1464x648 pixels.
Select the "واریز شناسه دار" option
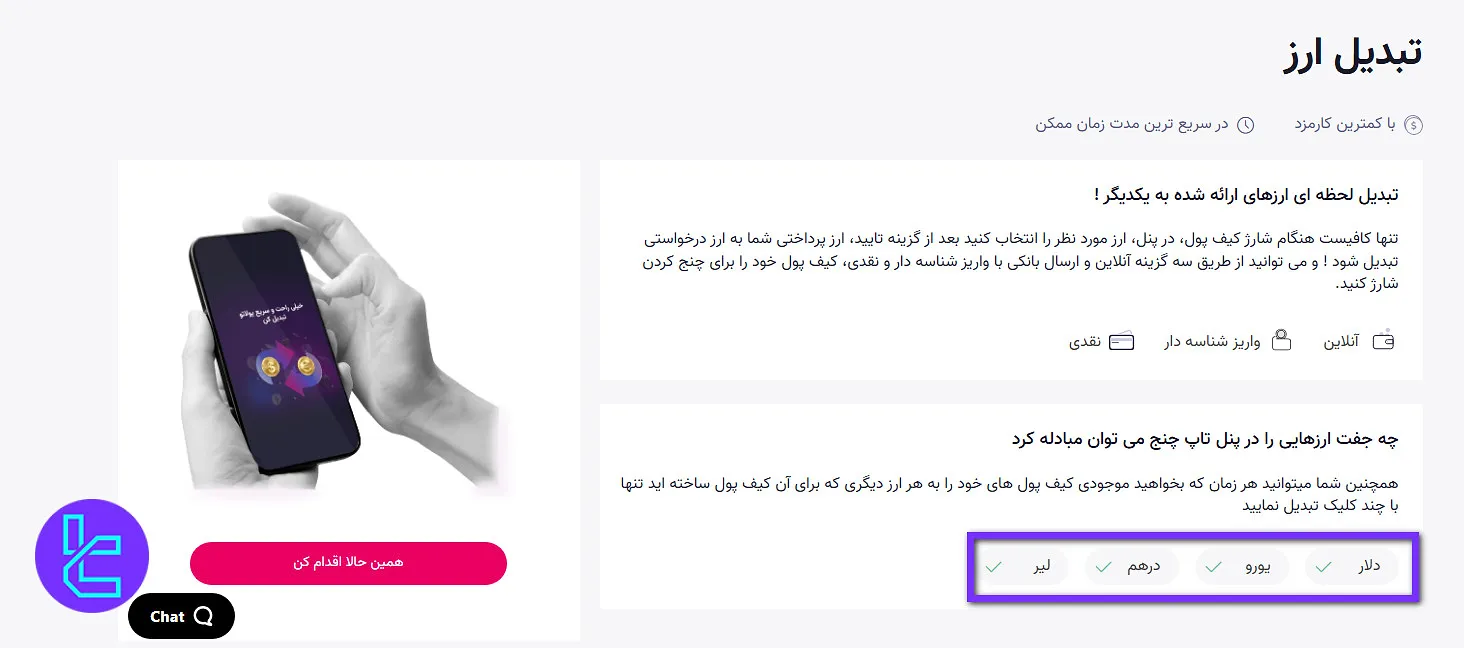tap(1228, 340)
